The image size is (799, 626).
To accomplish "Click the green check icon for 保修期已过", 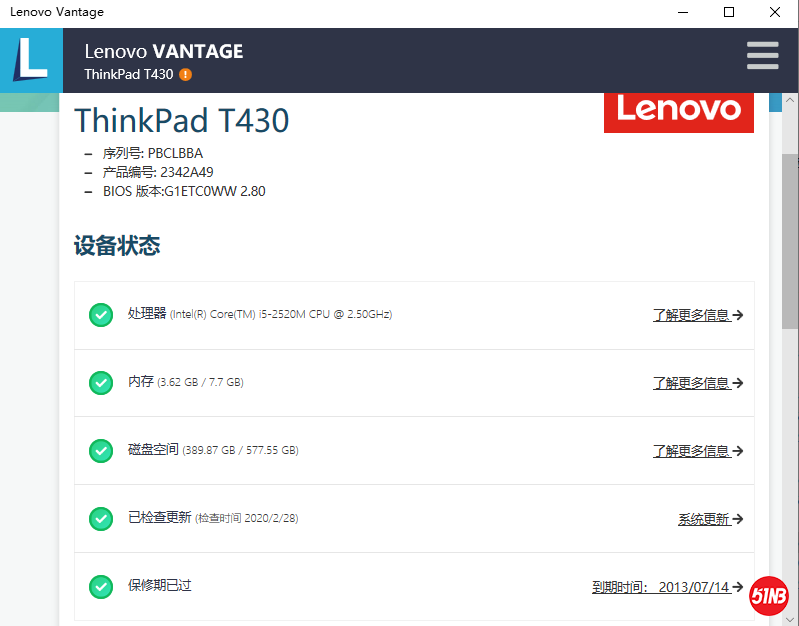I will point(101,587).
